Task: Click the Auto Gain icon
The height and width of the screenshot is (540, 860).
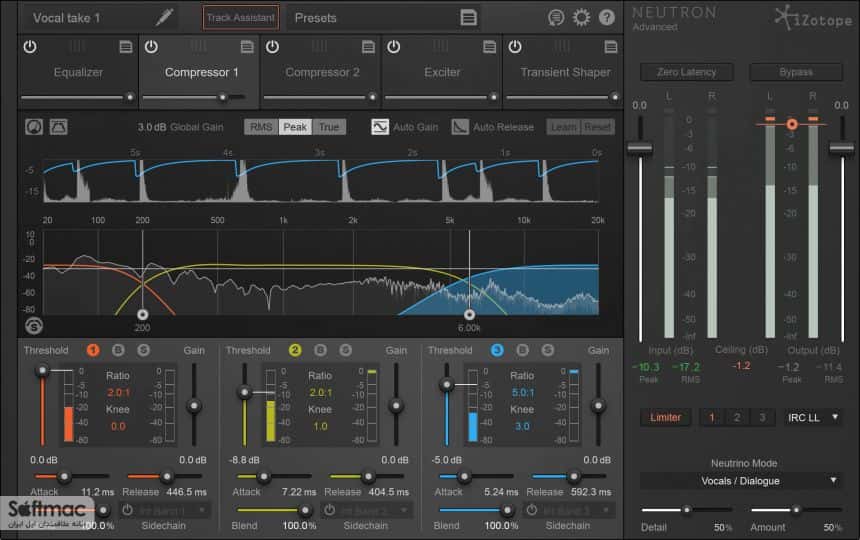Action: (x=380, y=127)
